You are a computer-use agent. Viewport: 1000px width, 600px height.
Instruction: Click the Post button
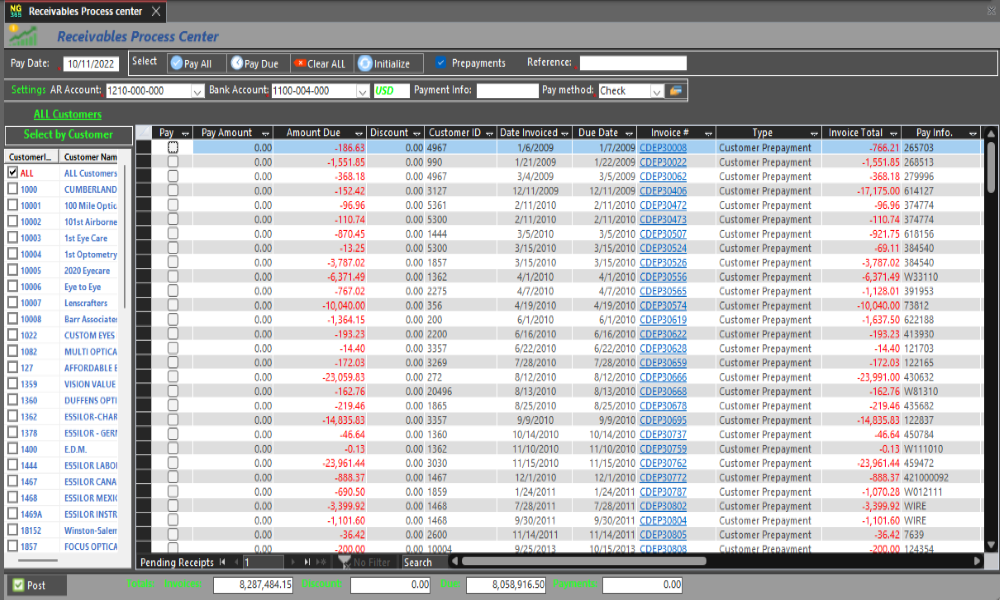[36, 585]
